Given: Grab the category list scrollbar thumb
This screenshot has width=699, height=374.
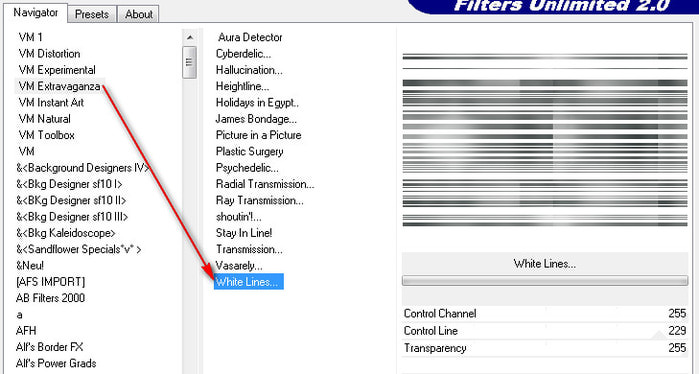Looking at the screenshot, I should [x=190, y=62].
